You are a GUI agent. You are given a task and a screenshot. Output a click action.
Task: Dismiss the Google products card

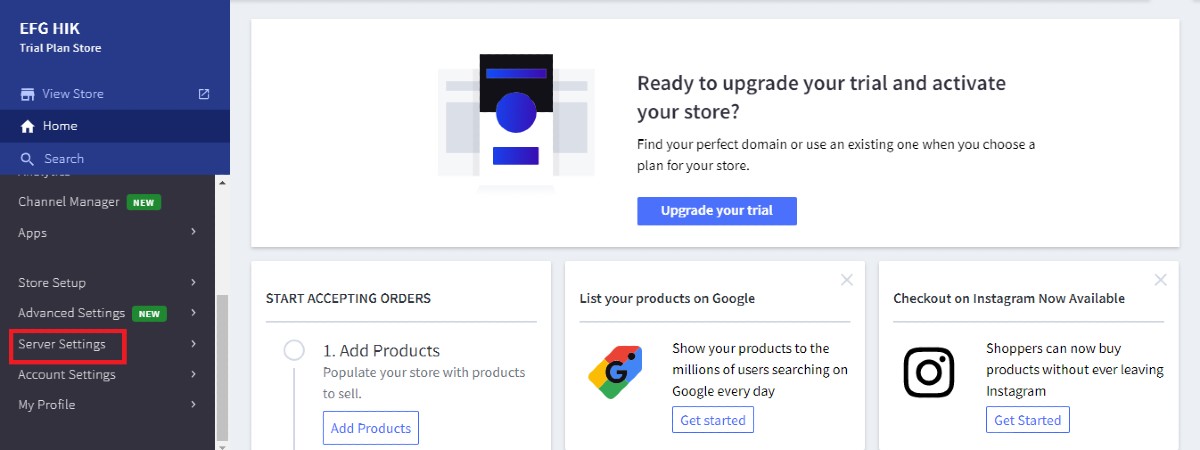(847, 280)
